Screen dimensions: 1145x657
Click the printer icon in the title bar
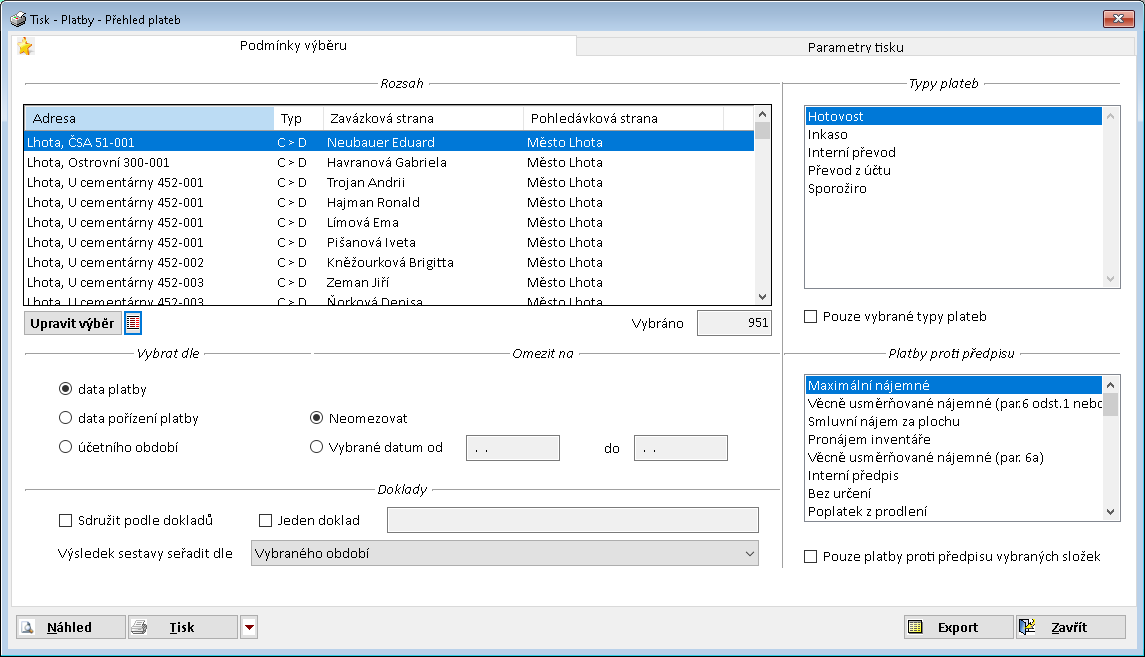click(16, 19)
